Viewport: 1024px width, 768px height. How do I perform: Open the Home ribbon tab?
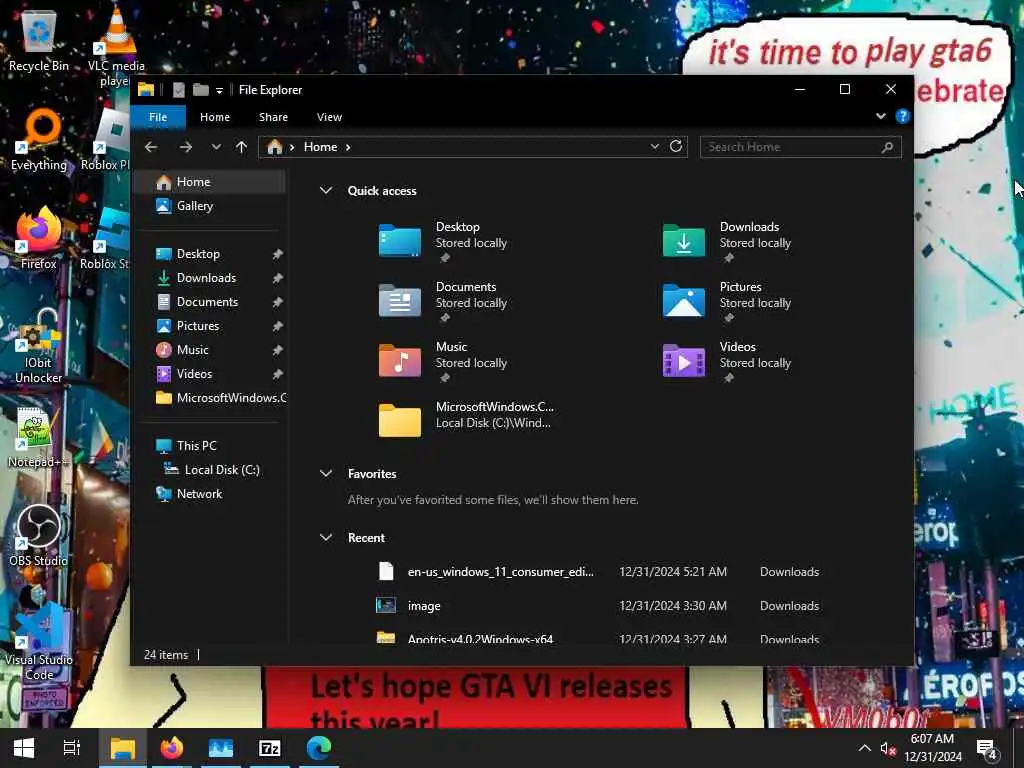click(x=215, y=117)
